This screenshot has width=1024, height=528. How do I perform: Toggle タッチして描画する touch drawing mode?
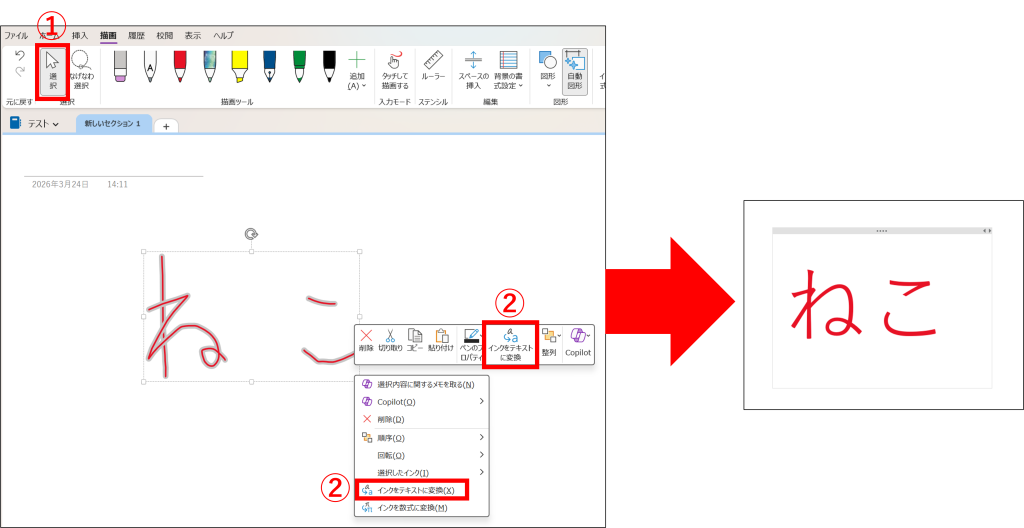[x=394, y=70]
